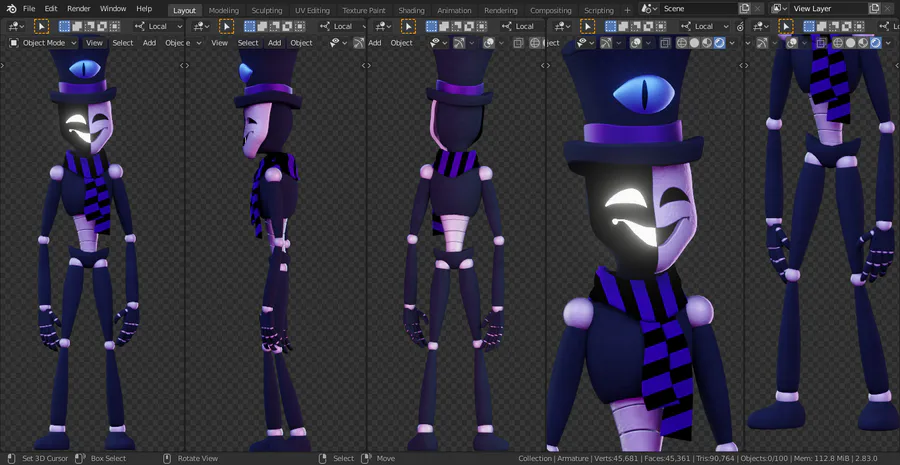900x465 pixels.
Task: Click select tool icon in rightmost viewport header
Action: (785, 26)
